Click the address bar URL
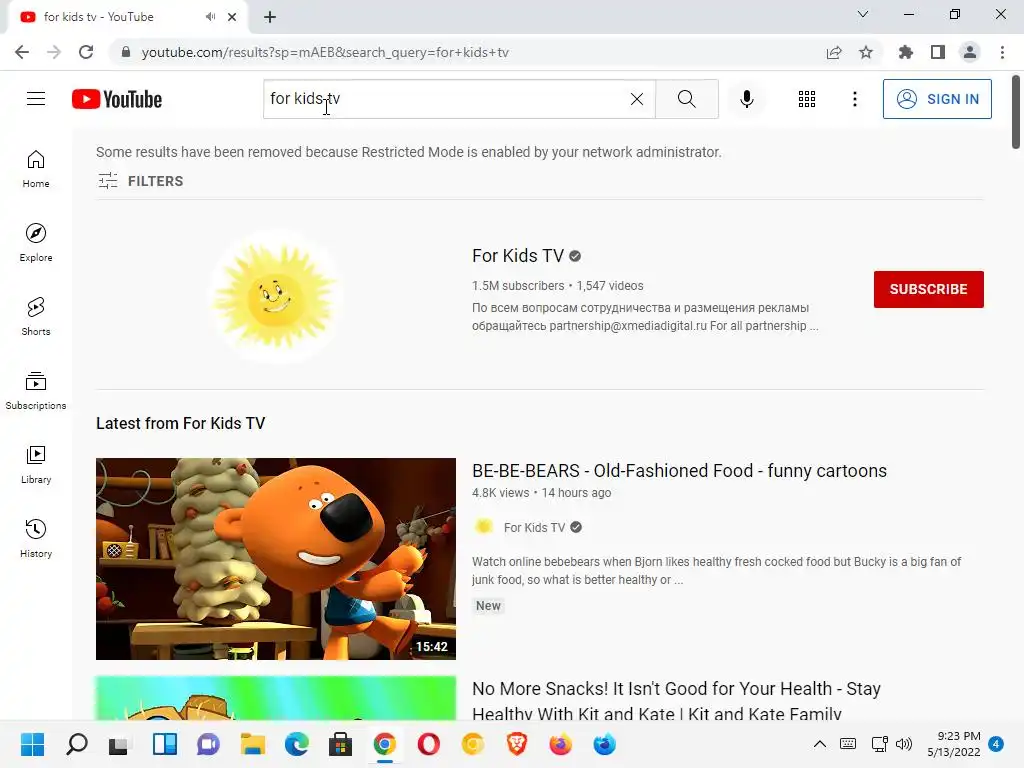This screenshot has height=768, width=1024. tap(325, 52)
